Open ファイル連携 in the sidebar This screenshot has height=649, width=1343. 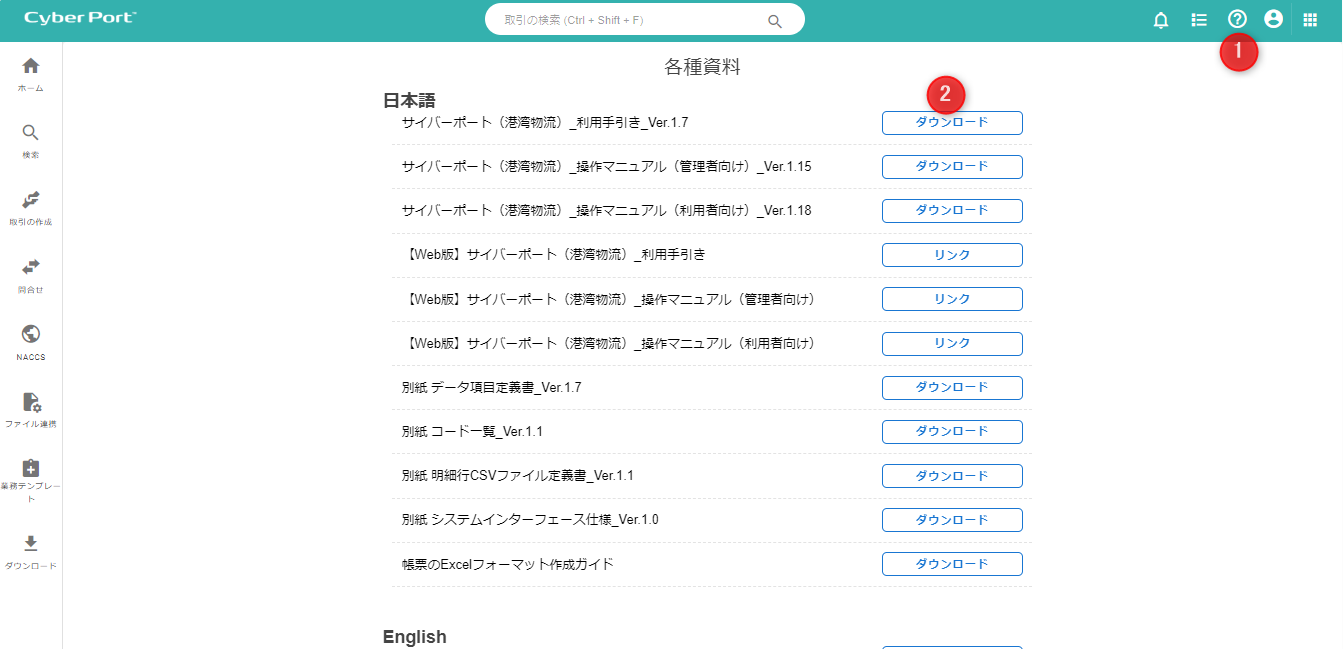coord(31,403)
